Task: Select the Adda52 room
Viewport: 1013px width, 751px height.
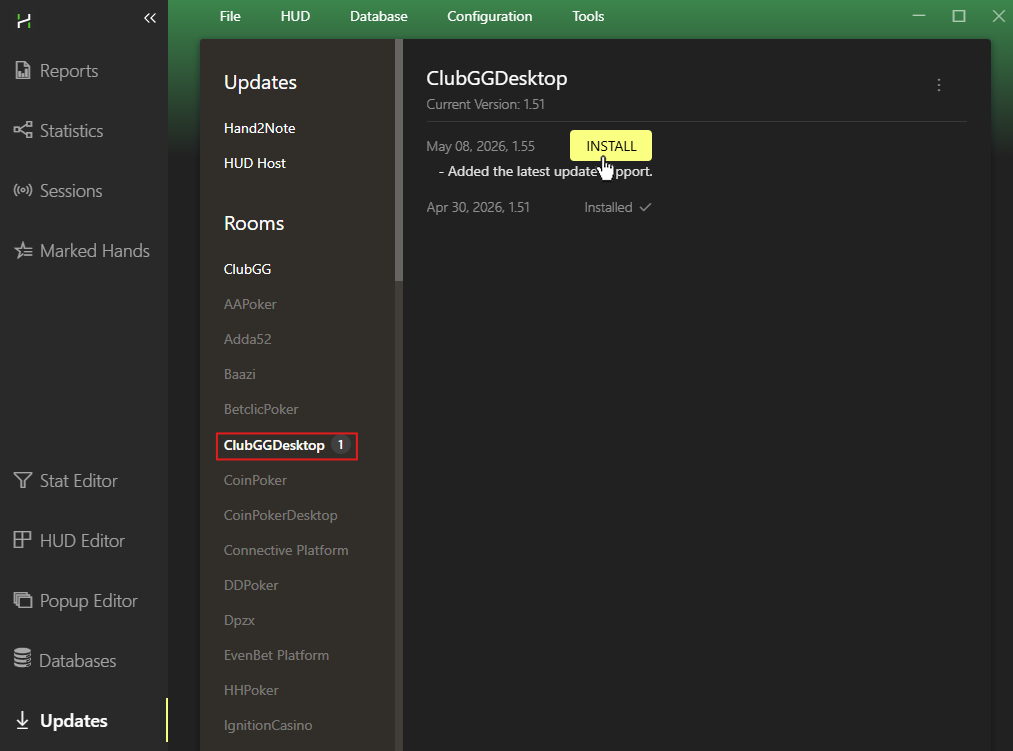Action: 247,339
